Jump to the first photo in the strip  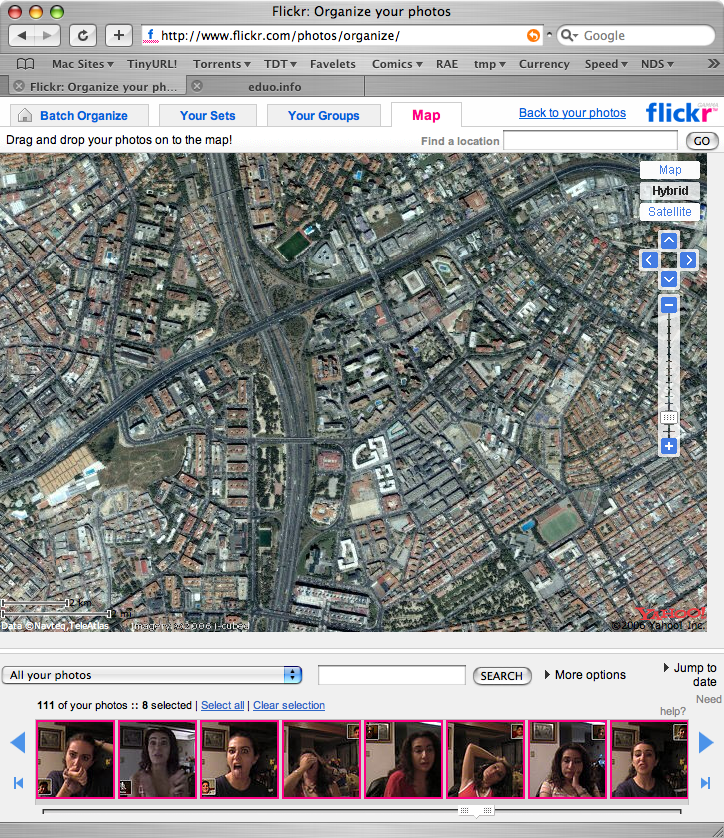tap(19, 783)
